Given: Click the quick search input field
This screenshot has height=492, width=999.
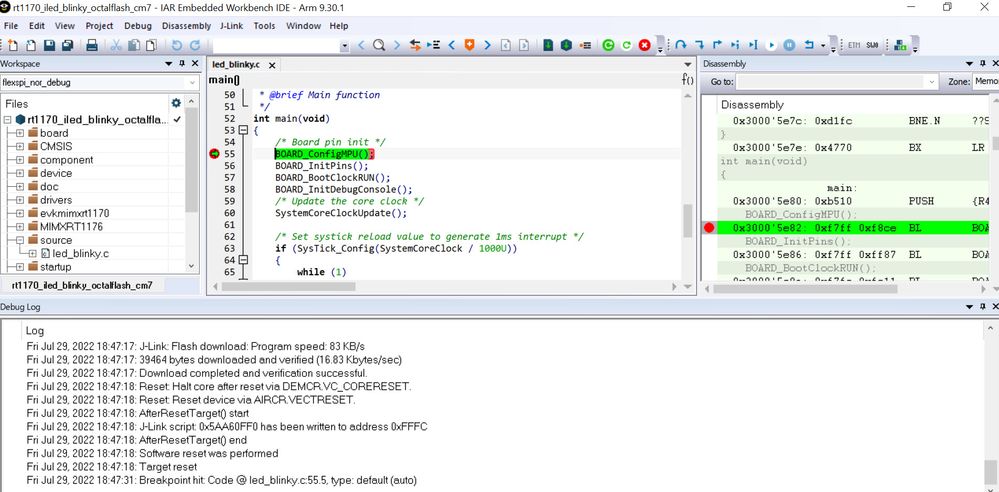Looking at the screenshot, I should click(x=277, y=46).
